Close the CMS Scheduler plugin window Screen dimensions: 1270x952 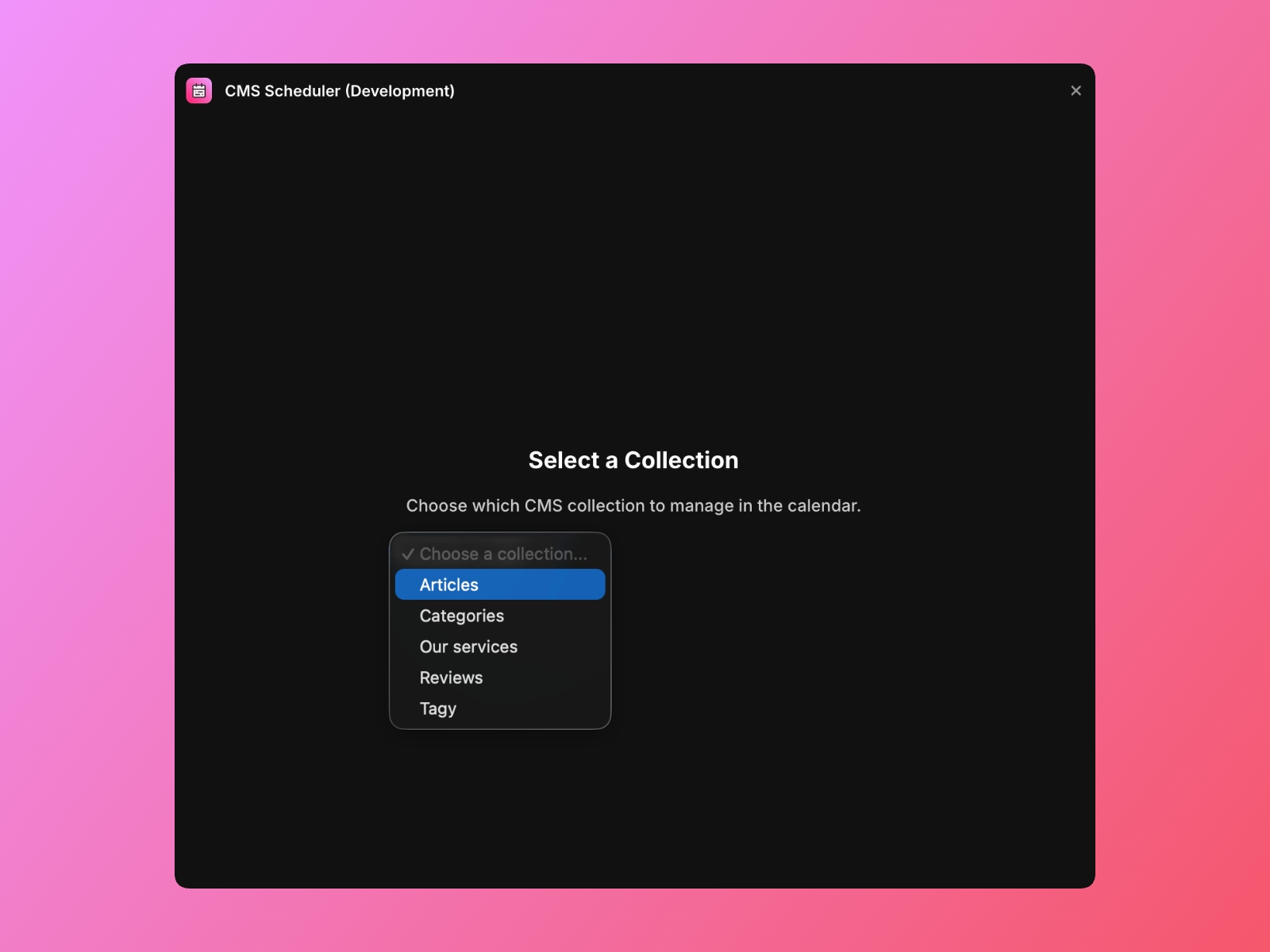click(1076, 90)
